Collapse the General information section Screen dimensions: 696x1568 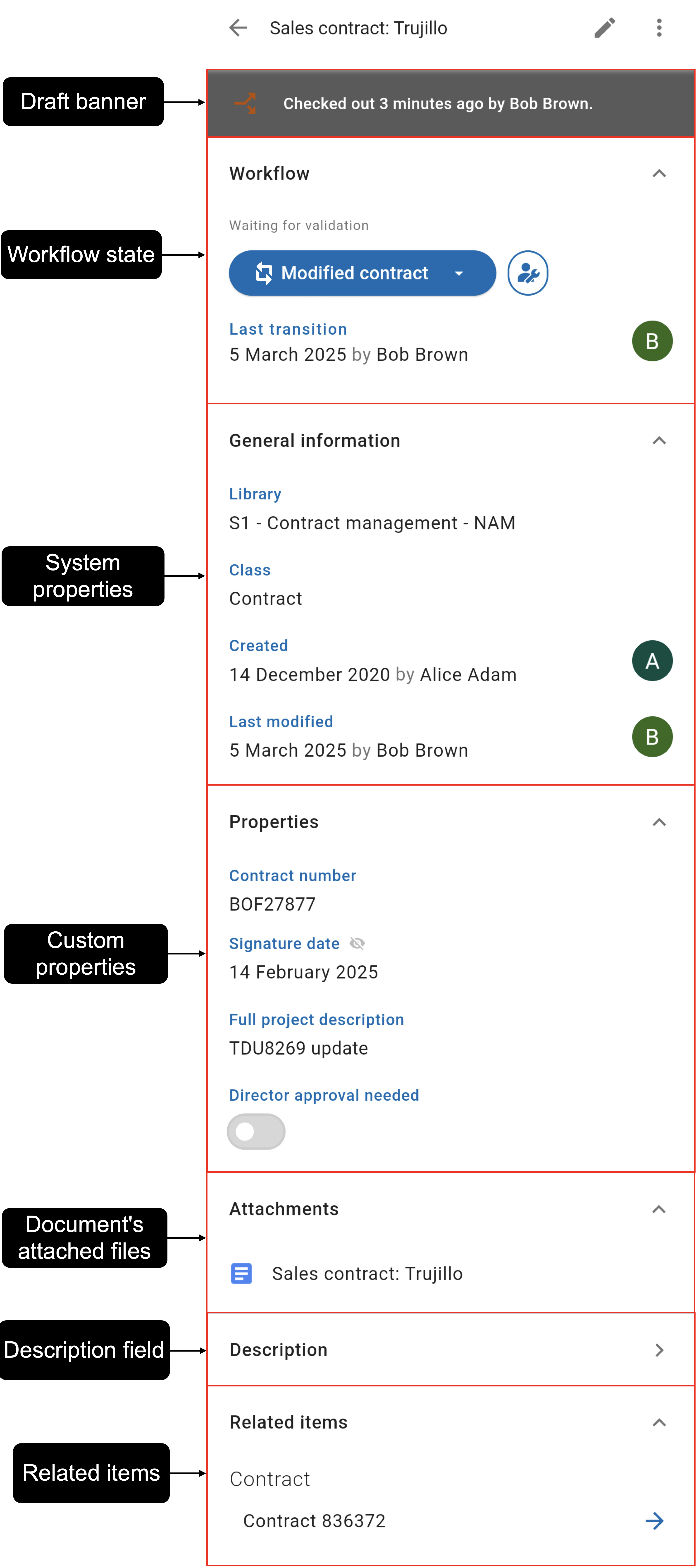point(659,441)
